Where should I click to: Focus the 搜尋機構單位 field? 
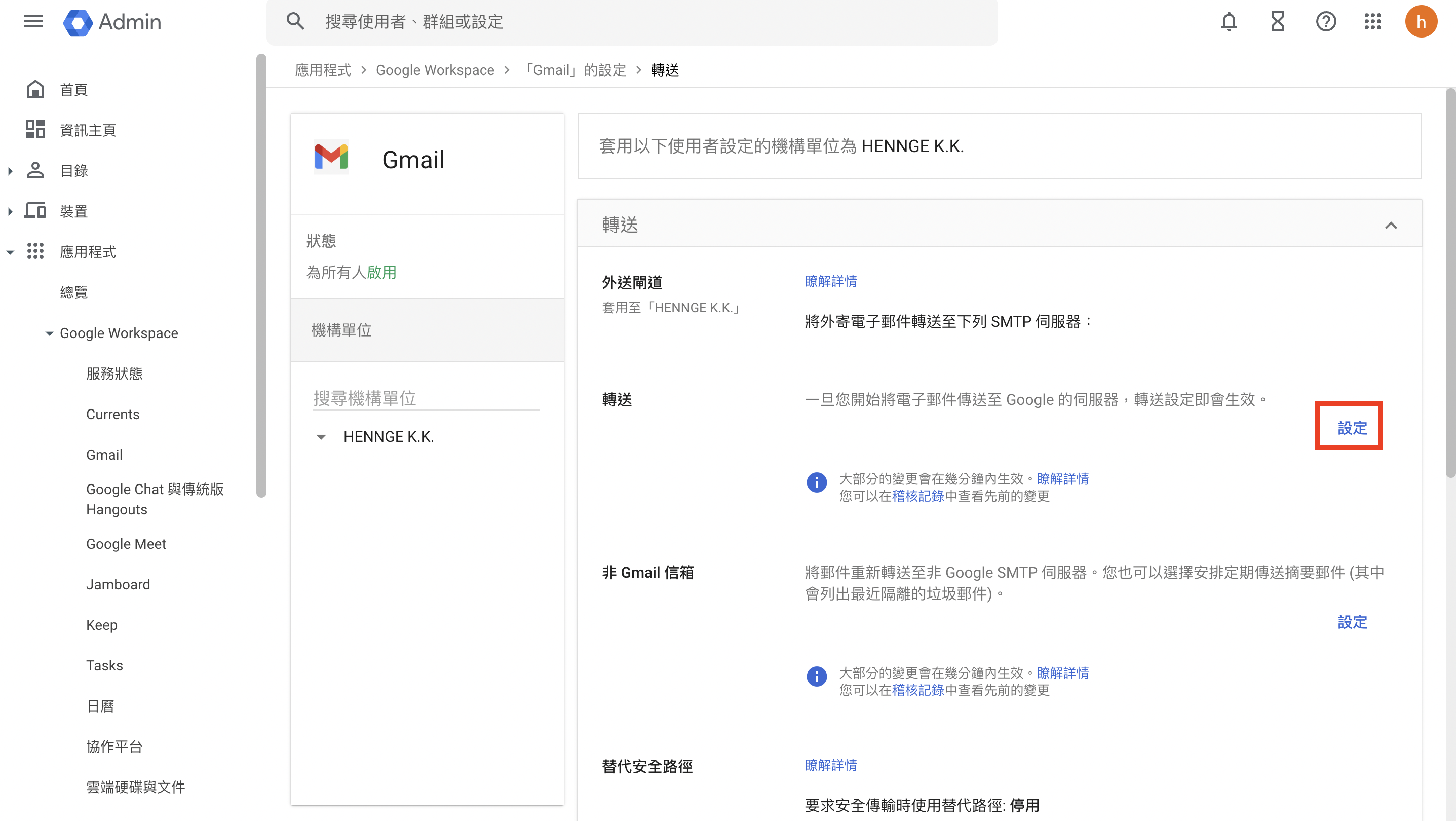tap(426, 398)
